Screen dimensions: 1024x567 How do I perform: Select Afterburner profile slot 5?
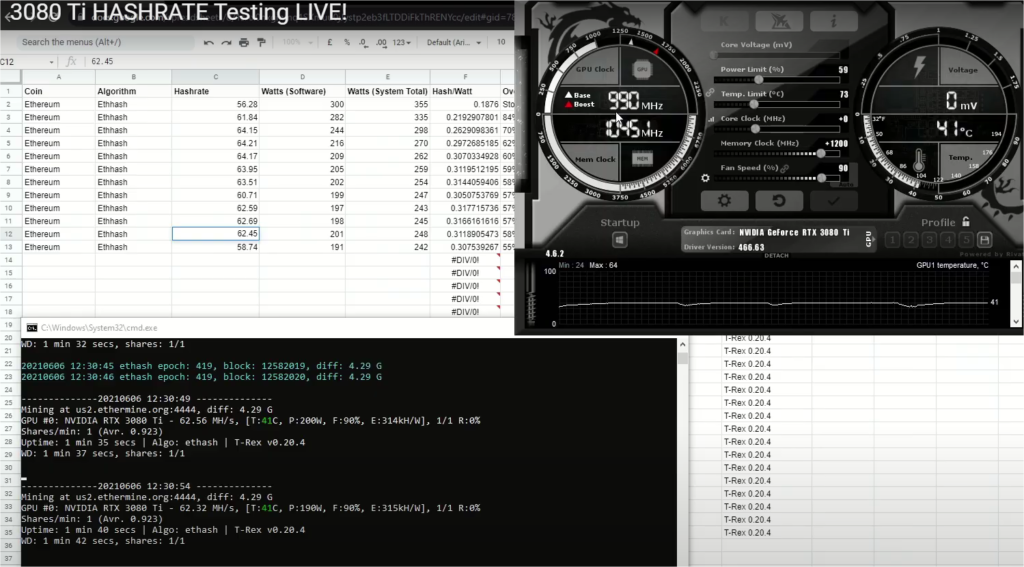pyautogui.click(x=967, y=240)
